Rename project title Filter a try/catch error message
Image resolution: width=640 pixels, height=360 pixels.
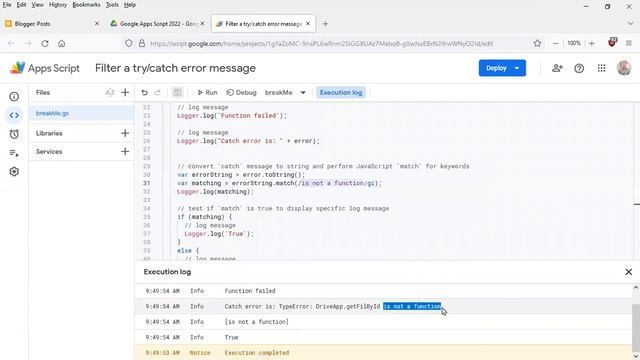click(x=176, y=68)
